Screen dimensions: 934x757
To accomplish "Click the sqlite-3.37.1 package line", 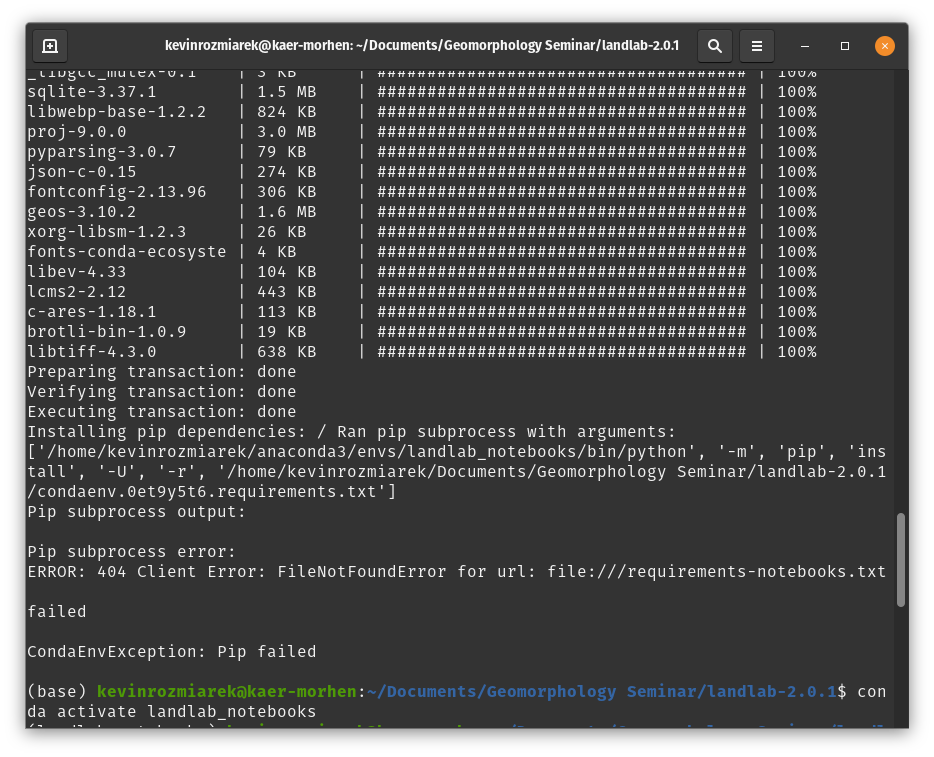I will [90, 91].
